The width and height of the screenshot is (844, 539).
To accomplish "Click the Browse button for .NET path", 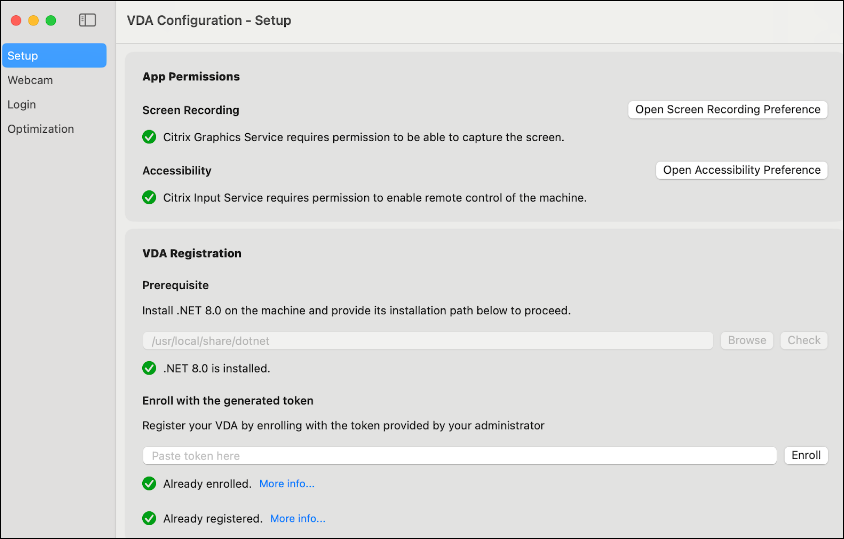I will point(747,340).
